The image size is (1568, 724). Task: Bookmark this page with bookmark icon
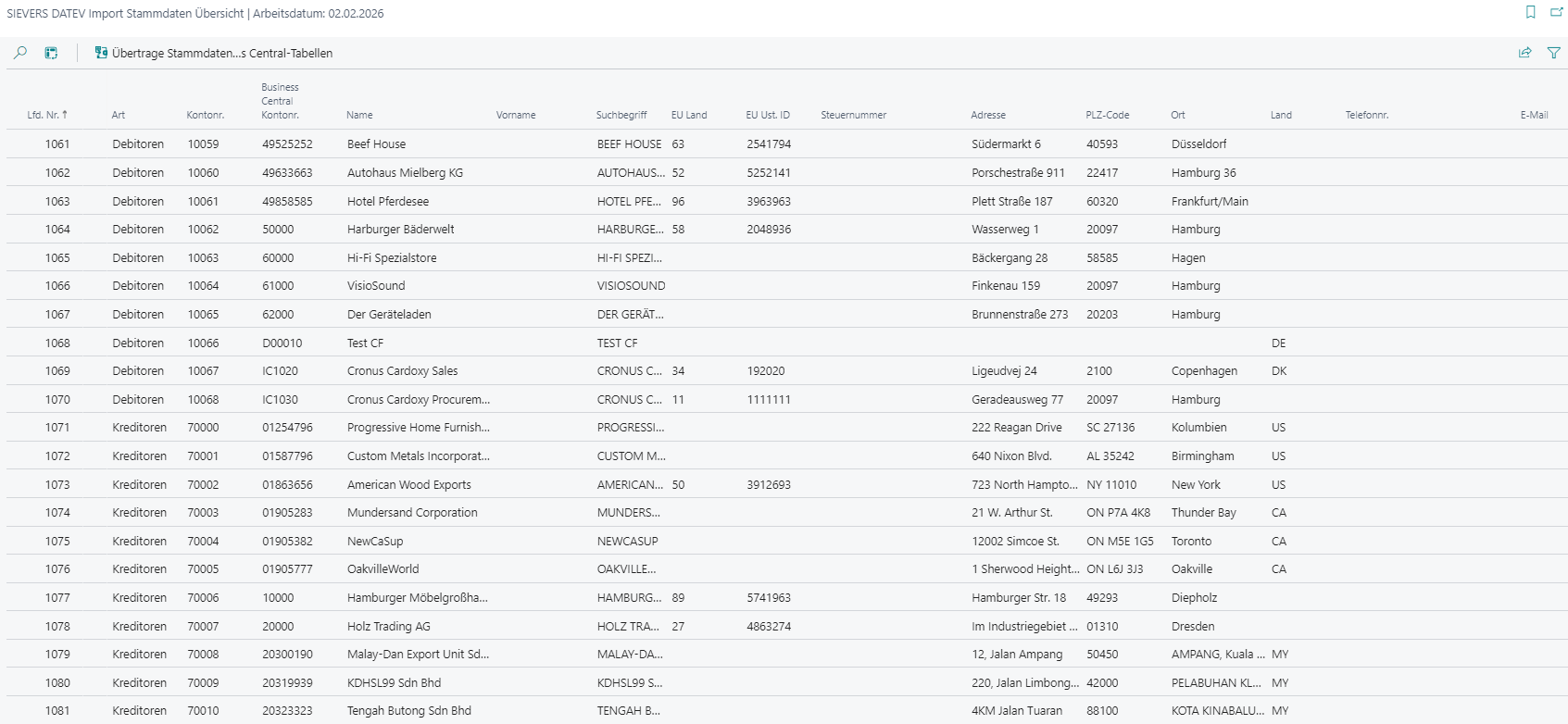[x=1530, y=12]
